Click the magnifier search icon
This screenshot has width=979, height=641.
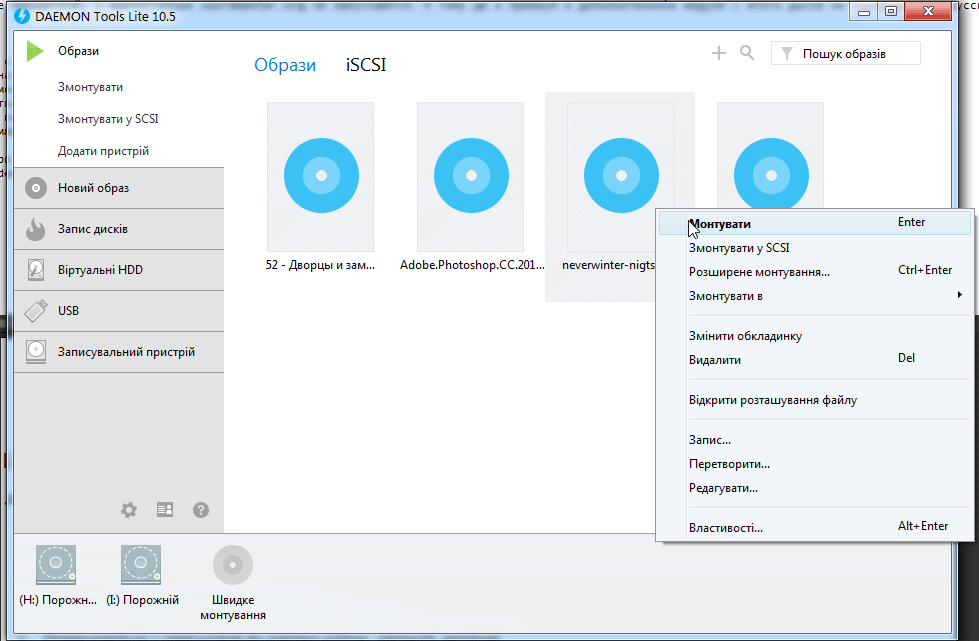tap(747, 53)
